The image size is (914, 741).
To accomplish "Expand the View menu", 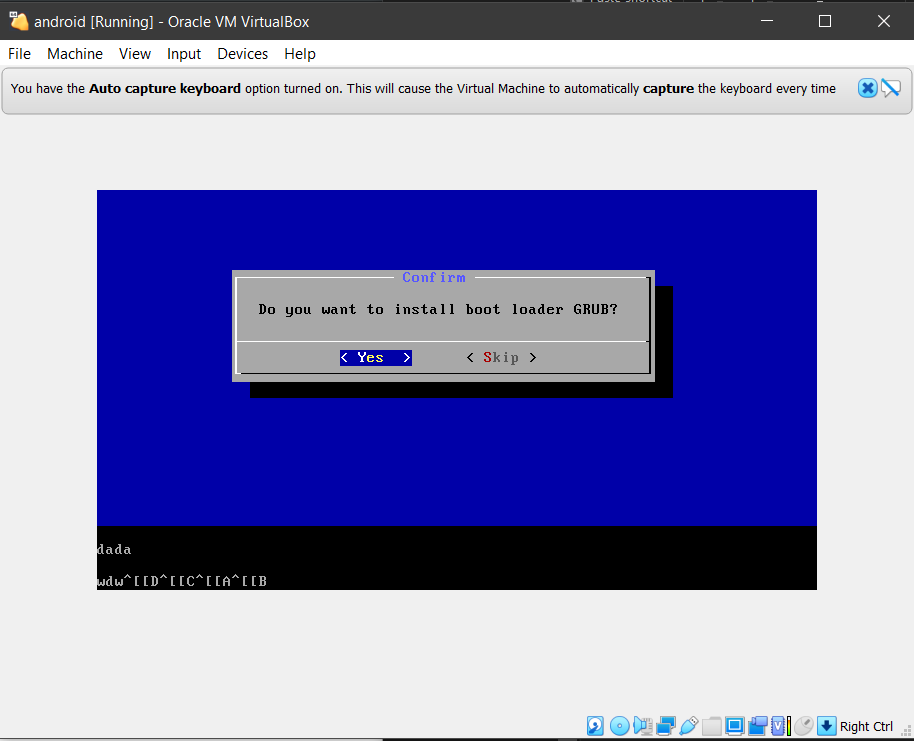I will [135, 54].
